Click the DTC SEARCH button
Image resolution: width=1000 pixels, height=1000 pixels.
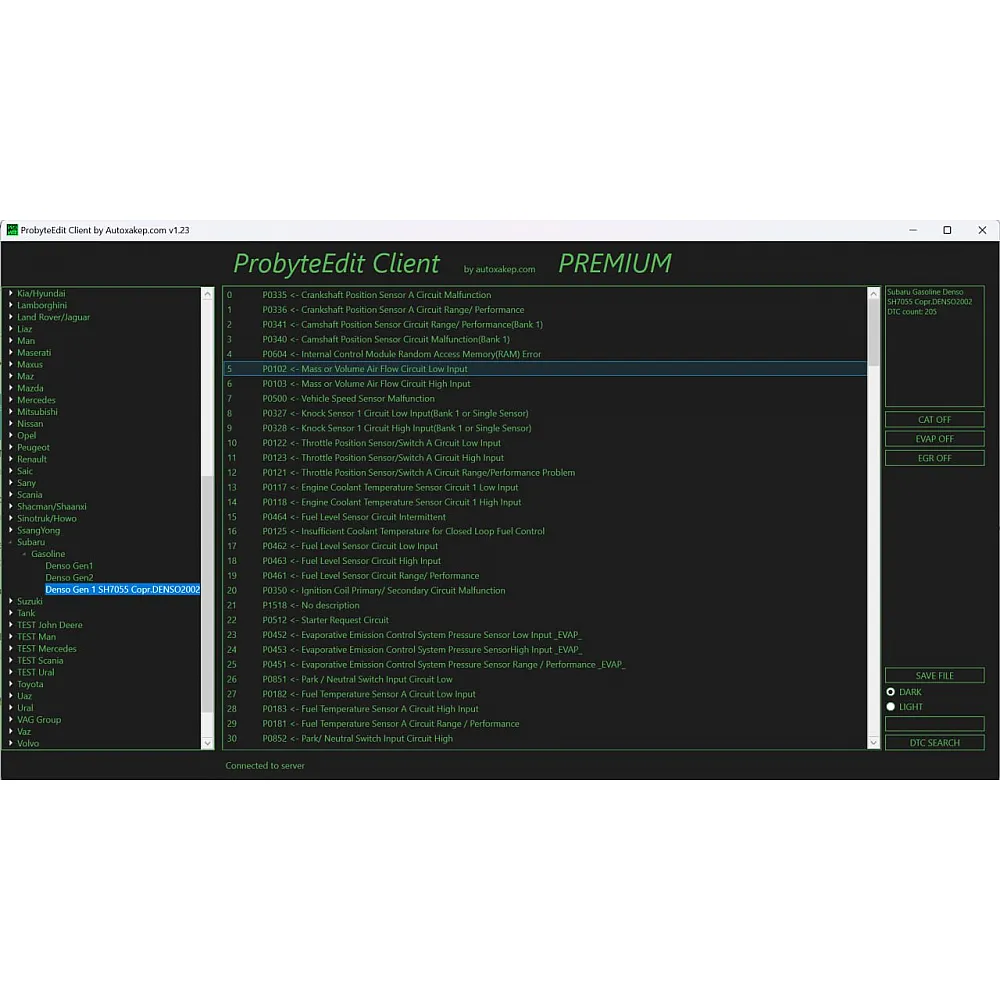[x=934, y=743]
